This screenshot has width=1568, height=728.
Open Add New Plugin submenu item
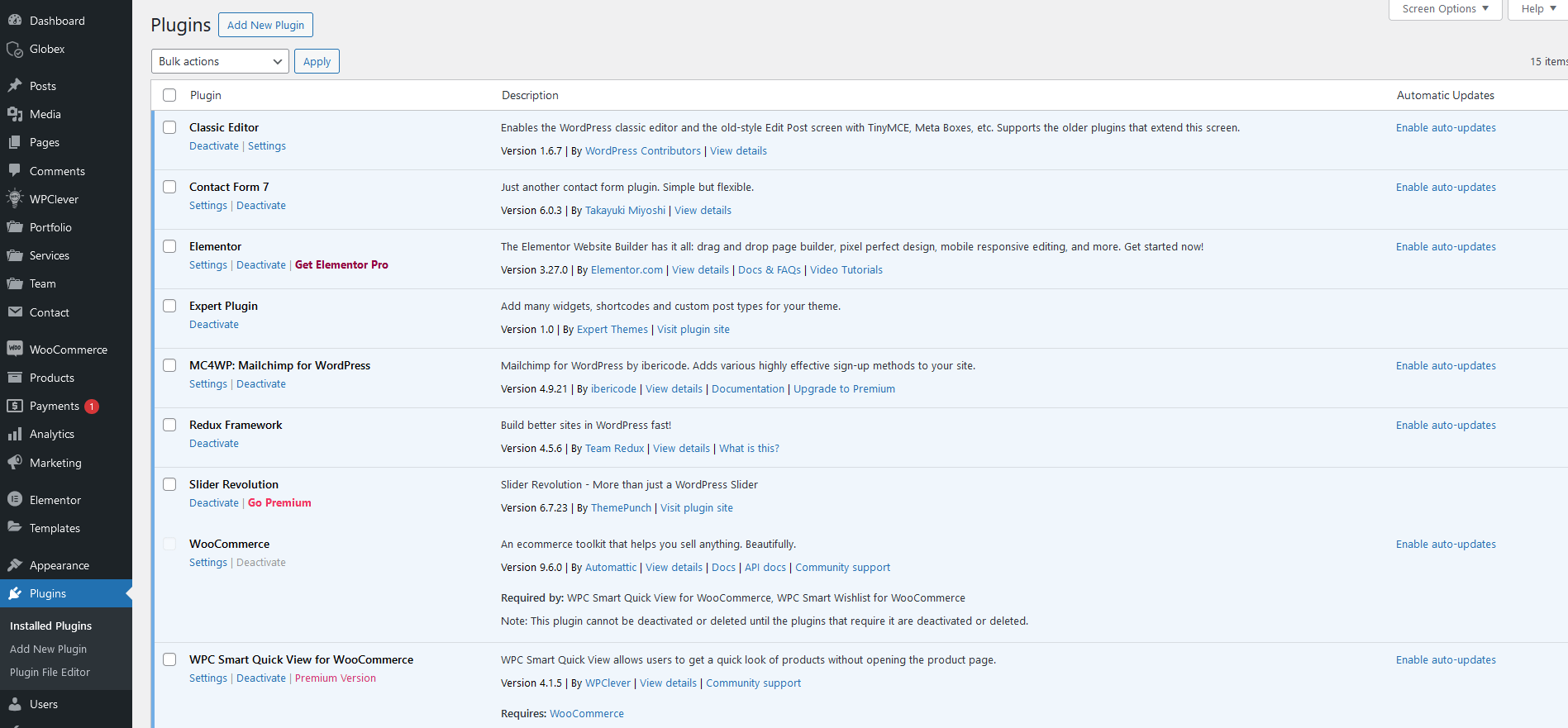pos(48,649)
